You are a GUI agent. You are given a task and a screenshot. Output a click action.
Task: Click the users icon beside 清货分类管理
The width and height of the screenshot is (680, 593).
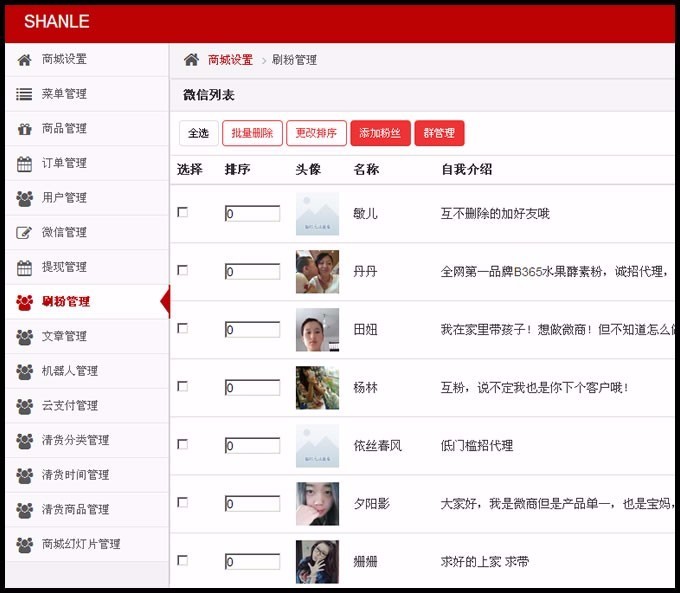pos(24,441)
